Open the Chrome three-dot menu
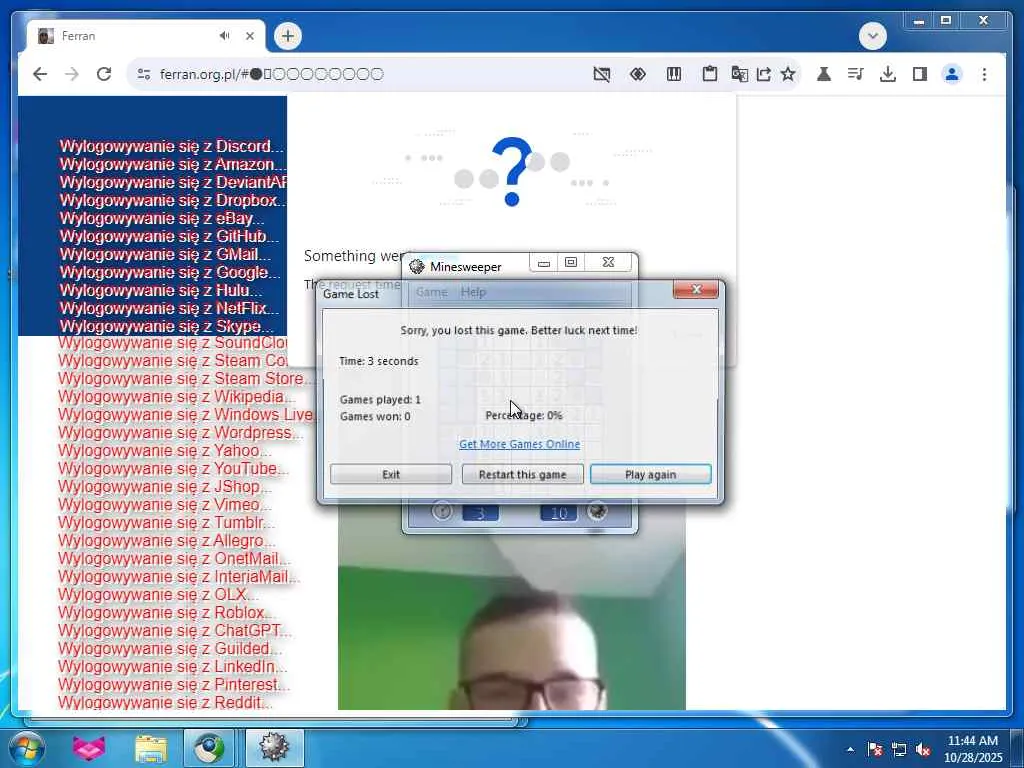 (984, 74)
